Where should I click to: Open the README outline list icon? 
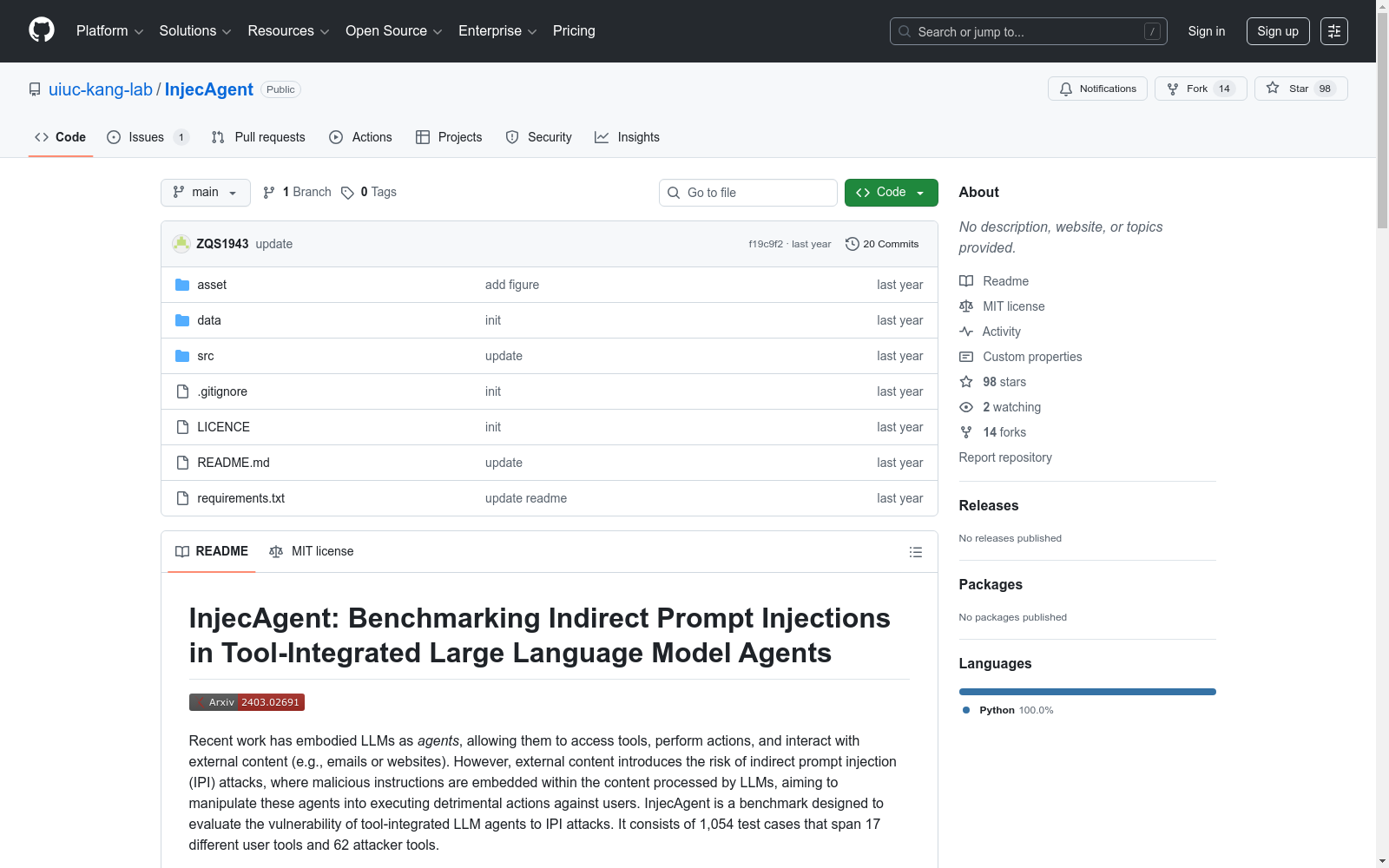coord(915,552)
